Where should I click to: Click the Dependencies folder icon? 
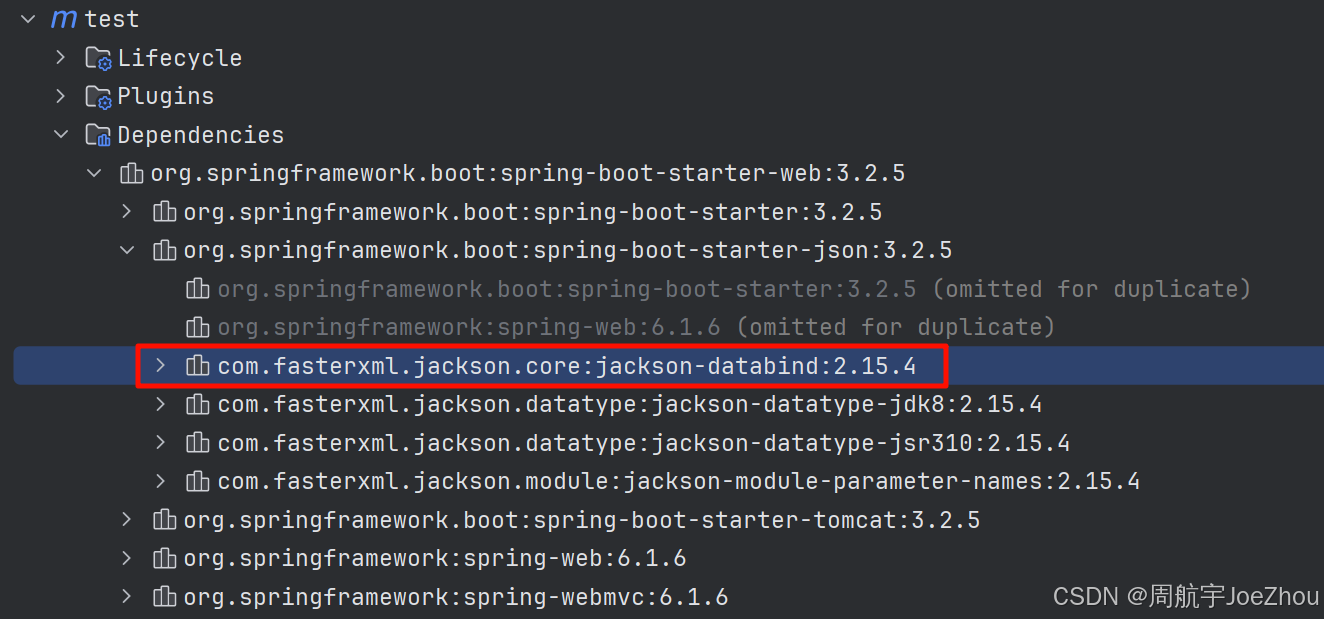tap(97, 134)
